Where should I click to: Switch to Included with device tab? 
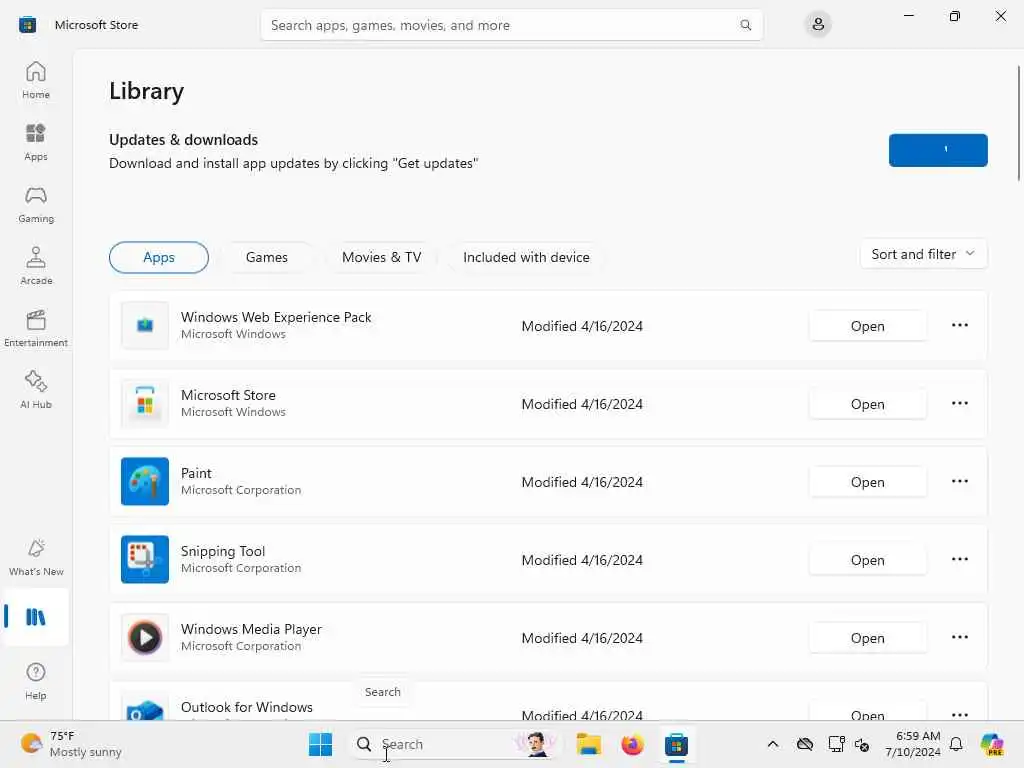tap(526, 257)
